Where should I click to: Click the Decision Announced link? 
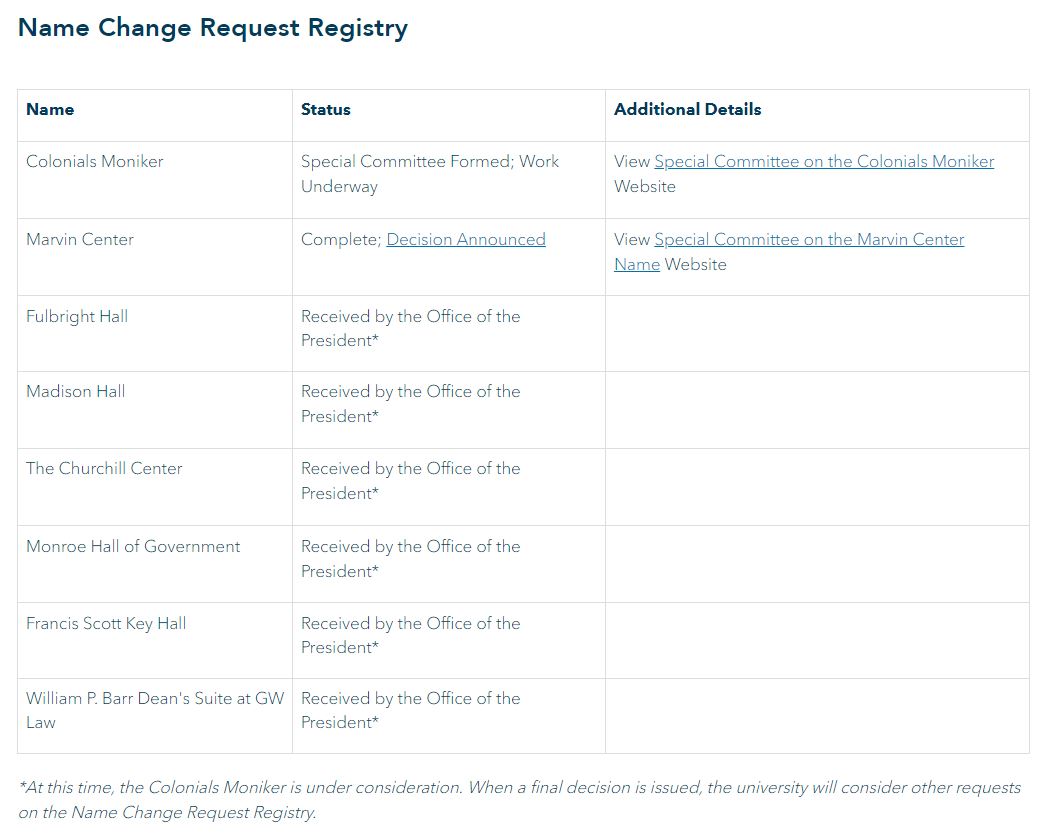[x=466, y=240]
